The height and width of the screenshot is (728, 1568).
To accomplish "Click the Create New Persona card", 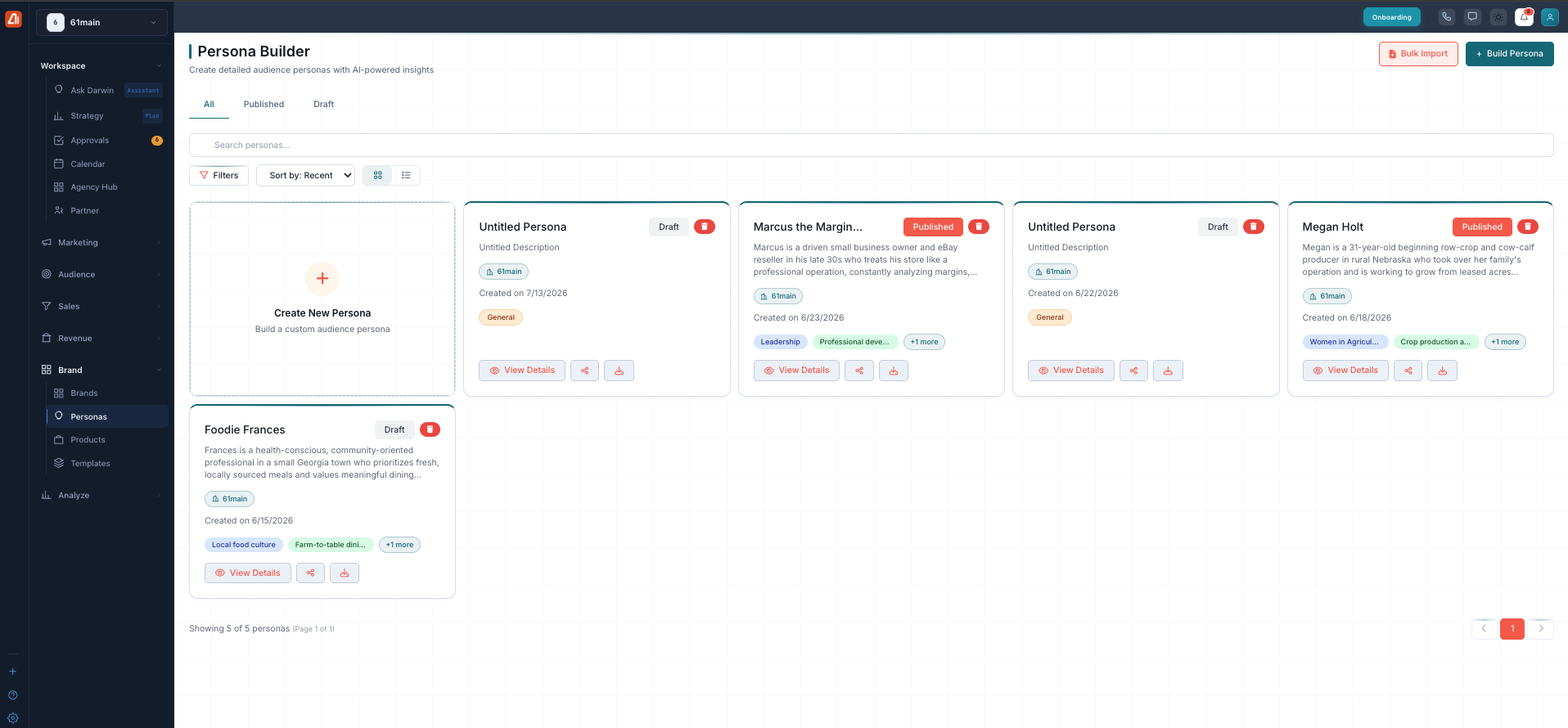I will click(322, 299).
